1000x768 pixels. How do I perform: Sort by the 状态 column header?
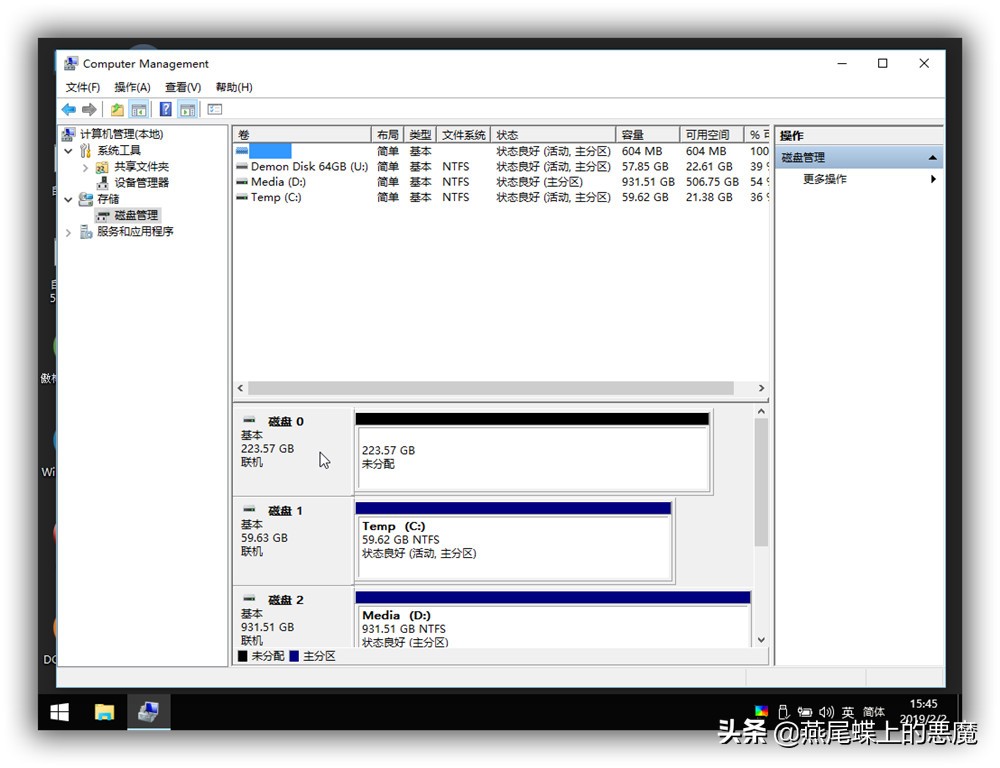pos(554,135)
